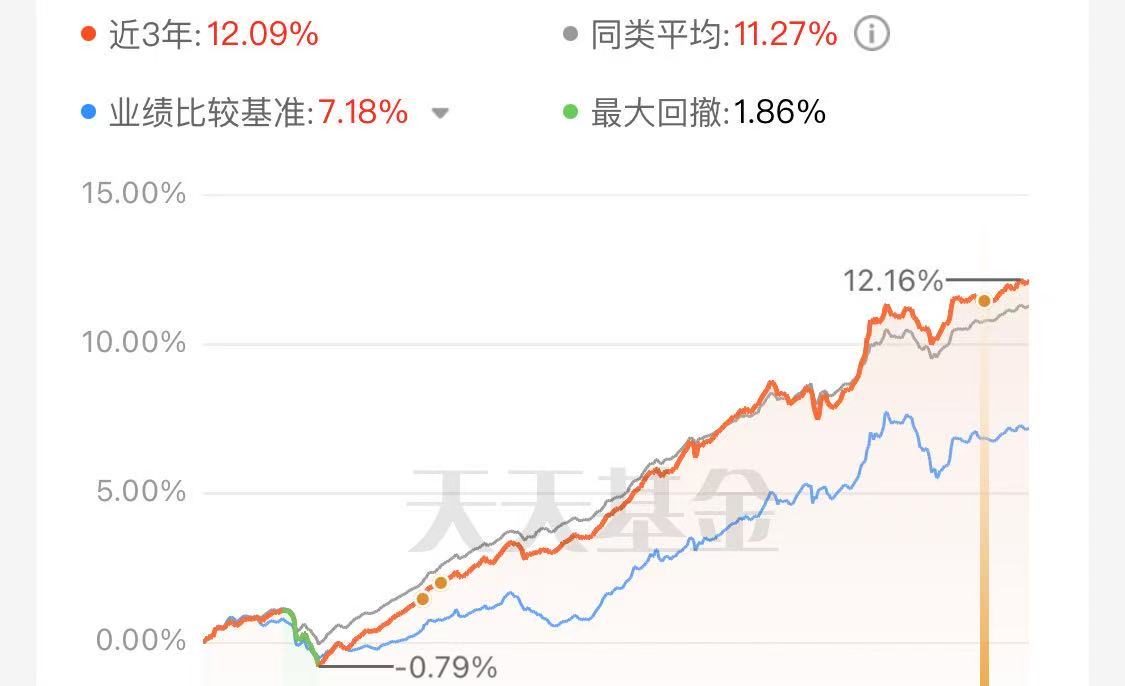Image resolution: width=1125 pixels, height=686 pixels.
Task: Select the green 最大回撤 legend dot
Action: tap(570, 112)
